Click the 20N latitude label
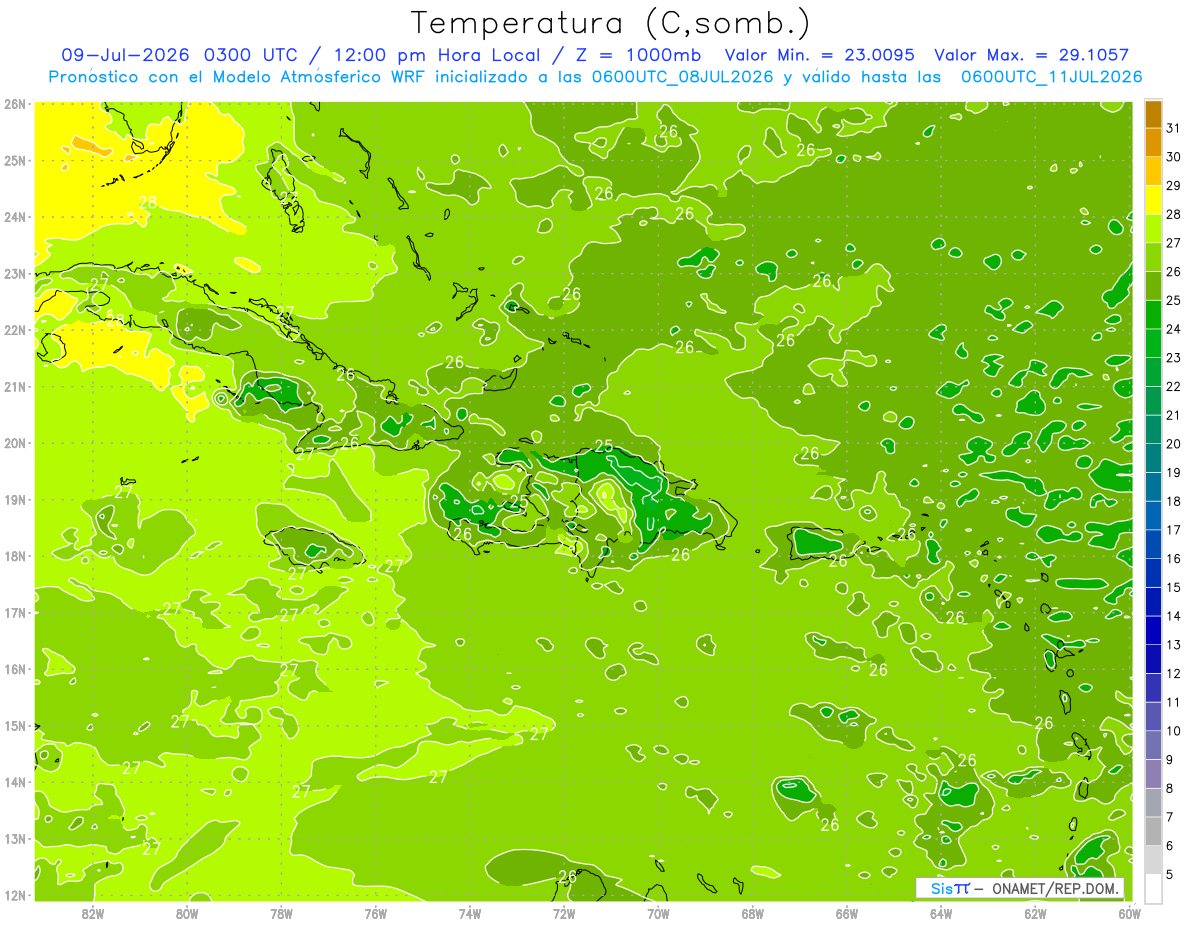Viewport: 1200px width, 927px height. pyautogui.click(x=15, y=443)
